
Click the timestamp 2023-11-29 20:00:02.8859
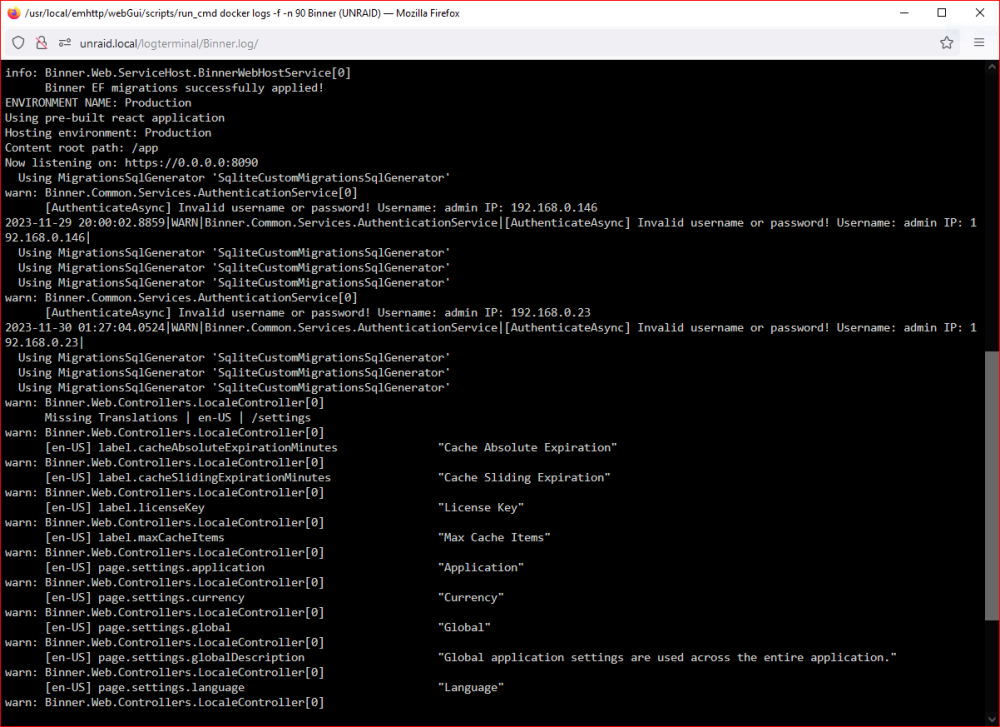point(85,223)
